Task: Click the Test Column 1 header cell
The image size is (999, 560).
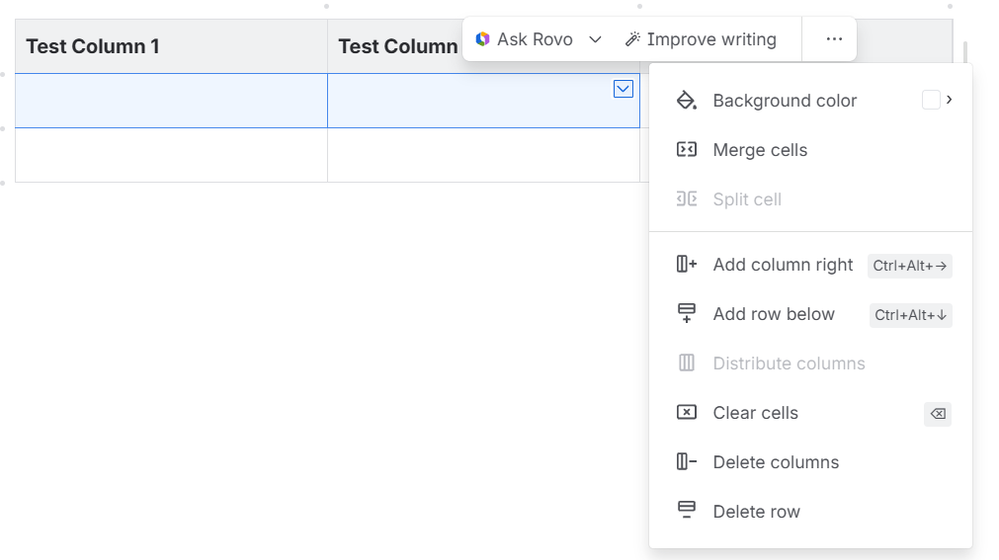Action: [171, 46]
